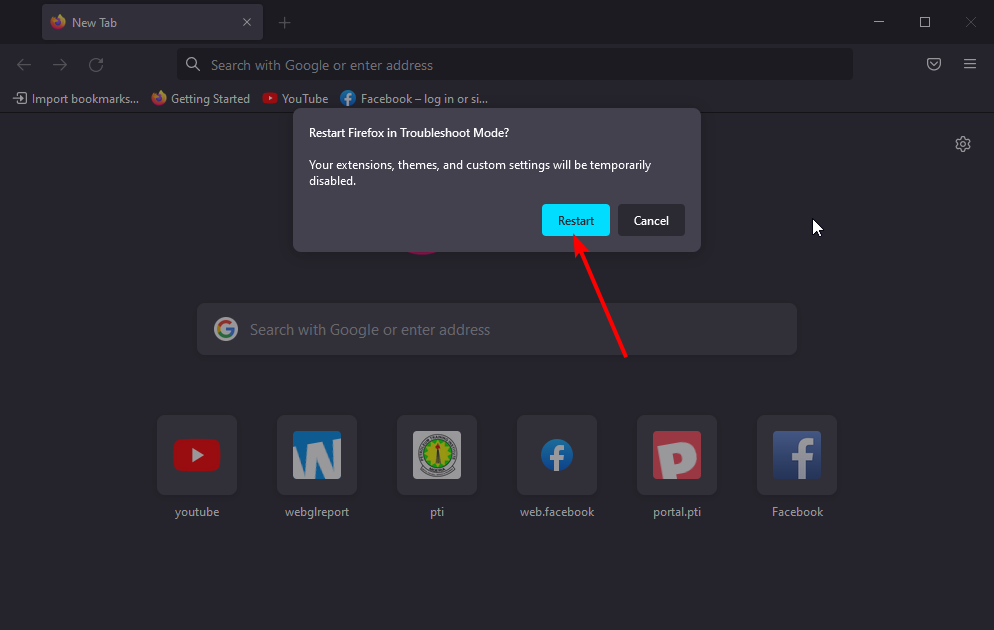994x630 pixels.
Task: Open a new browser tab
Action: pos(285,21)
